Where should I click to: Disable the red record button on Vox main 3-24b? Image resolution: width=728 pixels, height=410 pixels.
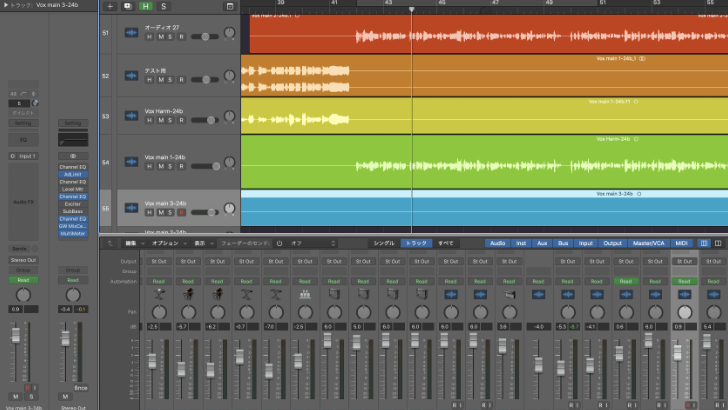click(182, 212)
